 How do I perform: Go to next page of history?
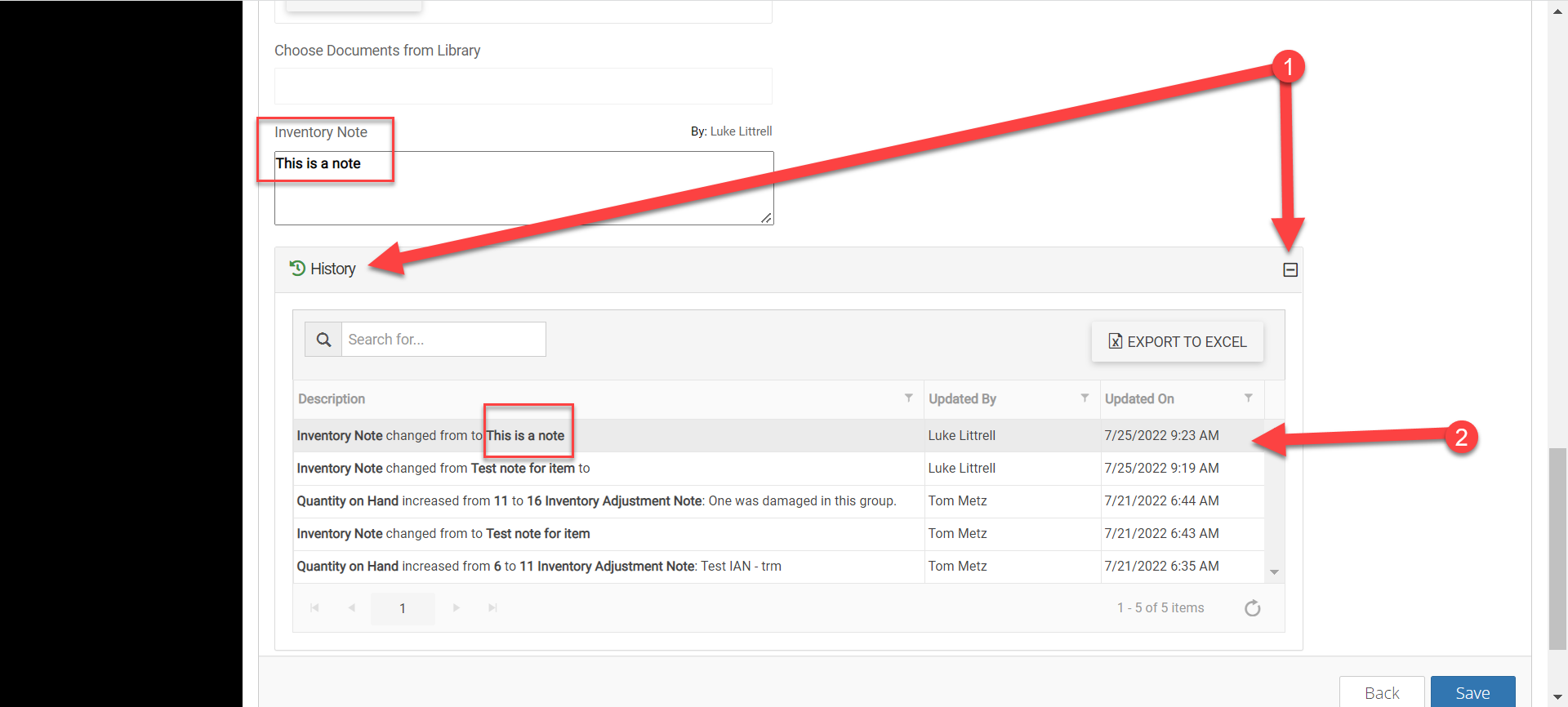click(x=457, y=608)
